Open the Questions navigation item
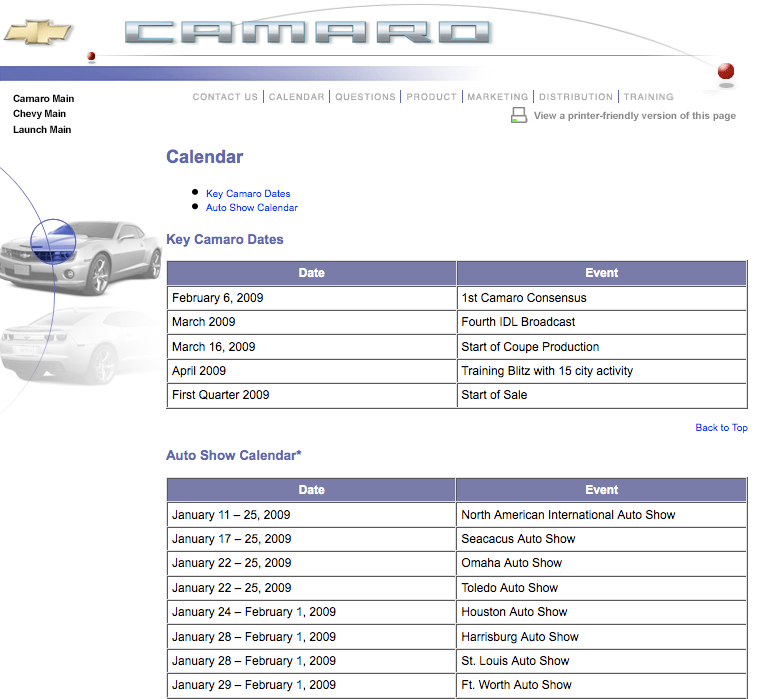The image size is (757, 699). (x=365, y=97)
